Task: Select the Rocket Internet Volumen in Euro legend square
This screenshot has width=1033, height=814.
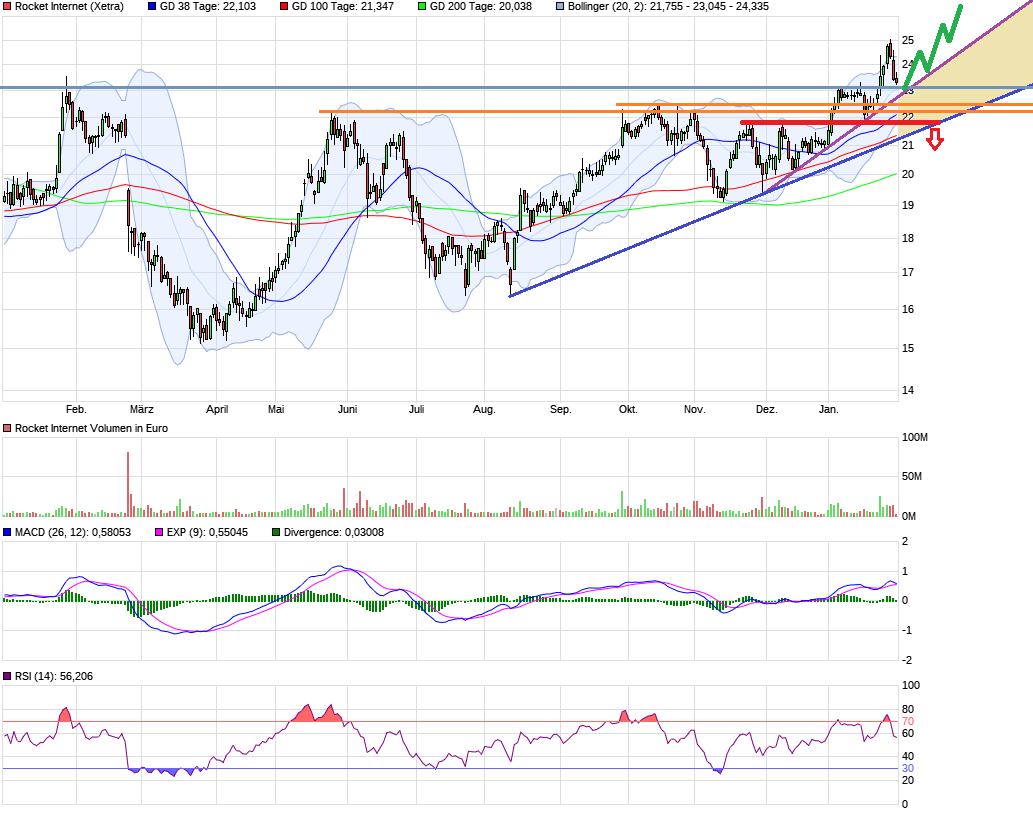Action: [x=8, y=427]
